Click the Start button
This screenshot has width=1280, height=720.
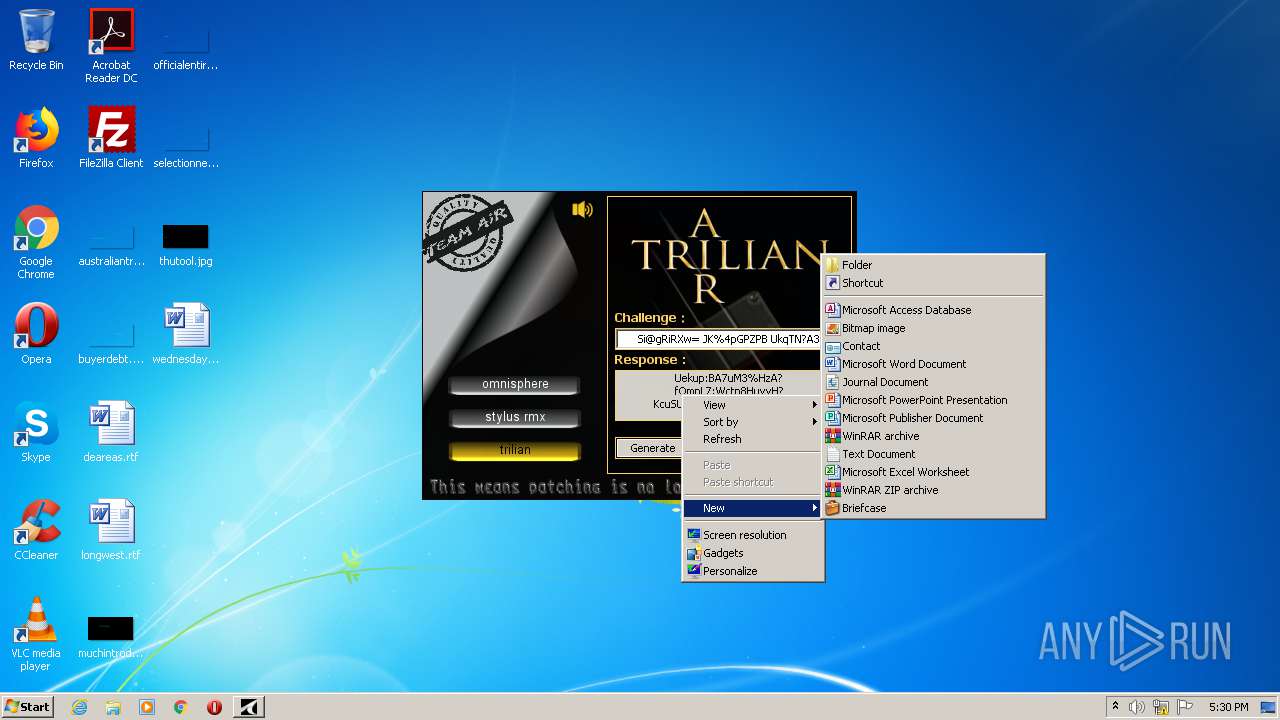tap(28, 707)
